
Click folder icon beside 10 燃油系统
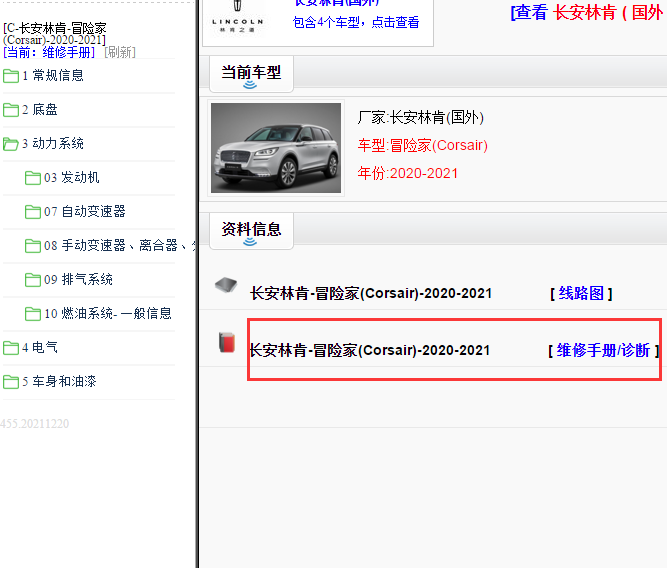33,314
